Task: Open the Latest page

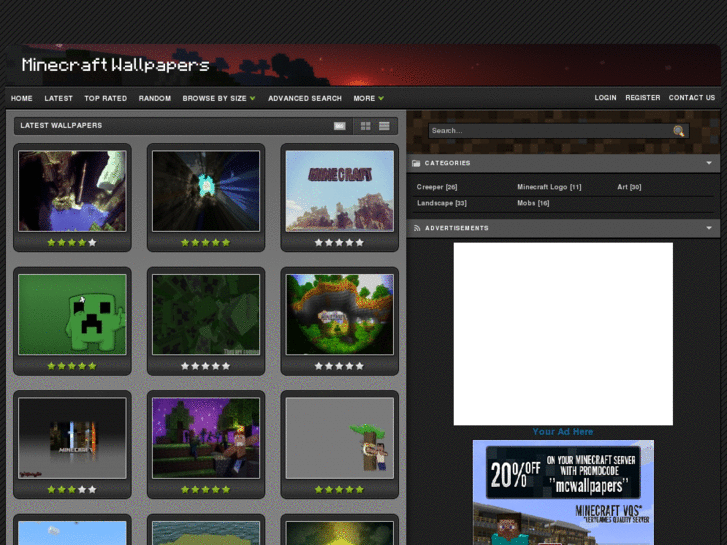Action: click(x=58, y=98)
